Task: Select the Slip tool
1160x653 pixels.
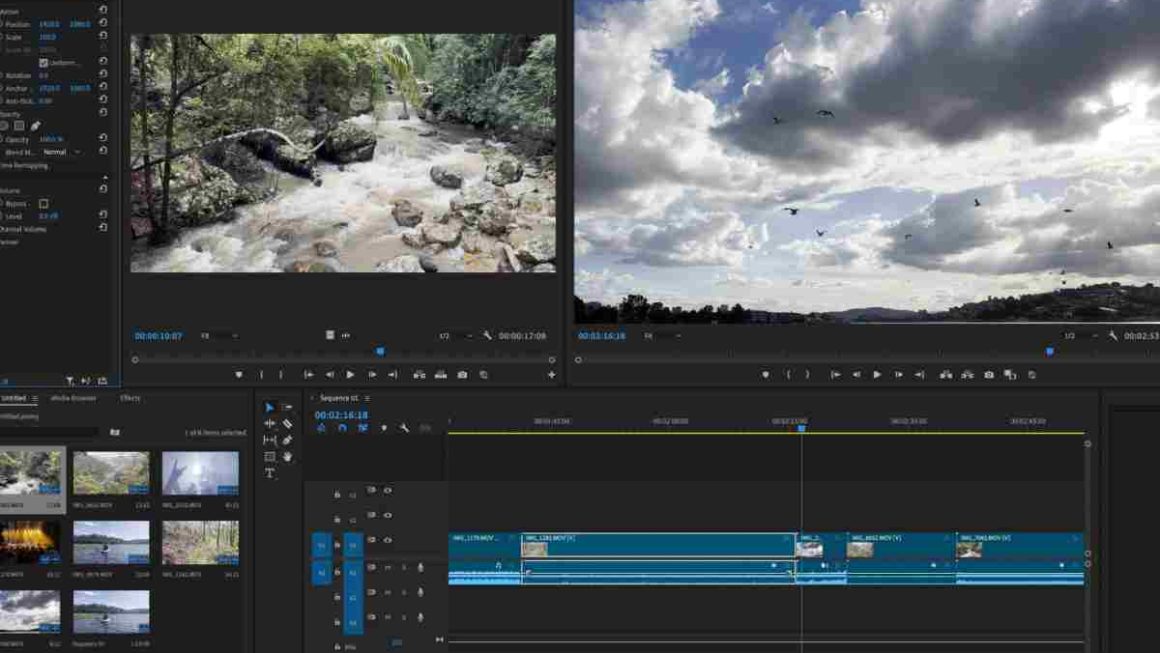Action: click(x=269, y=440)
